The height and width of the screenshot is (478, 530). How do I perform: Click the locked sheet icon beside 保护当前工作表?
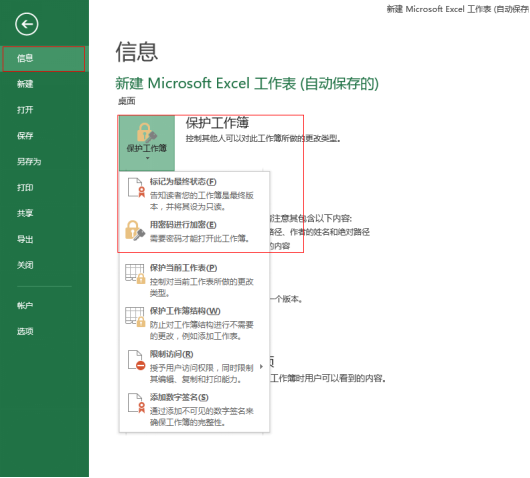click(x=135, y=274)
